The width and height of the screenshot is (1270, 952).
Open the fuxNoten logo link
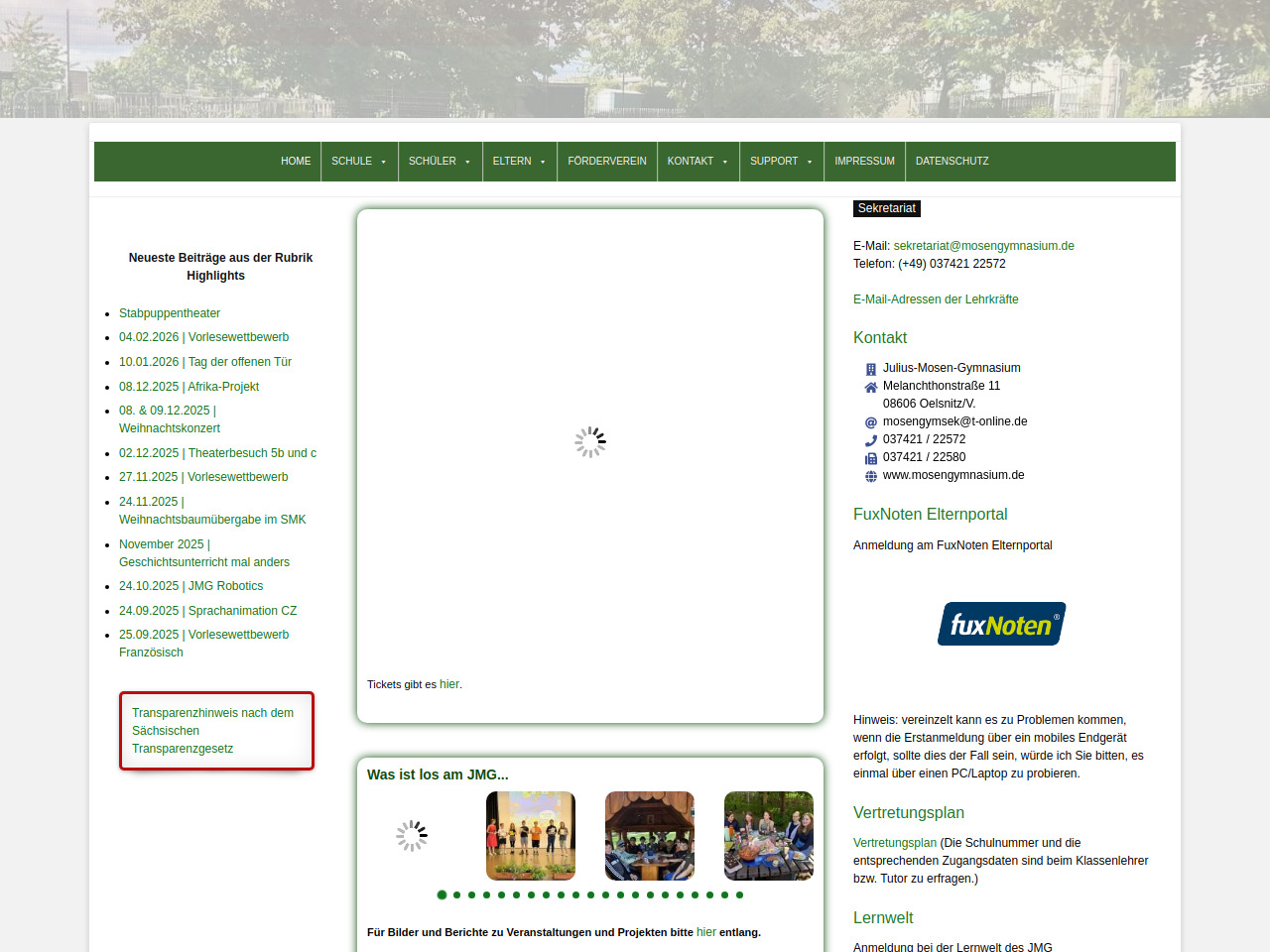pos(1001,624)
